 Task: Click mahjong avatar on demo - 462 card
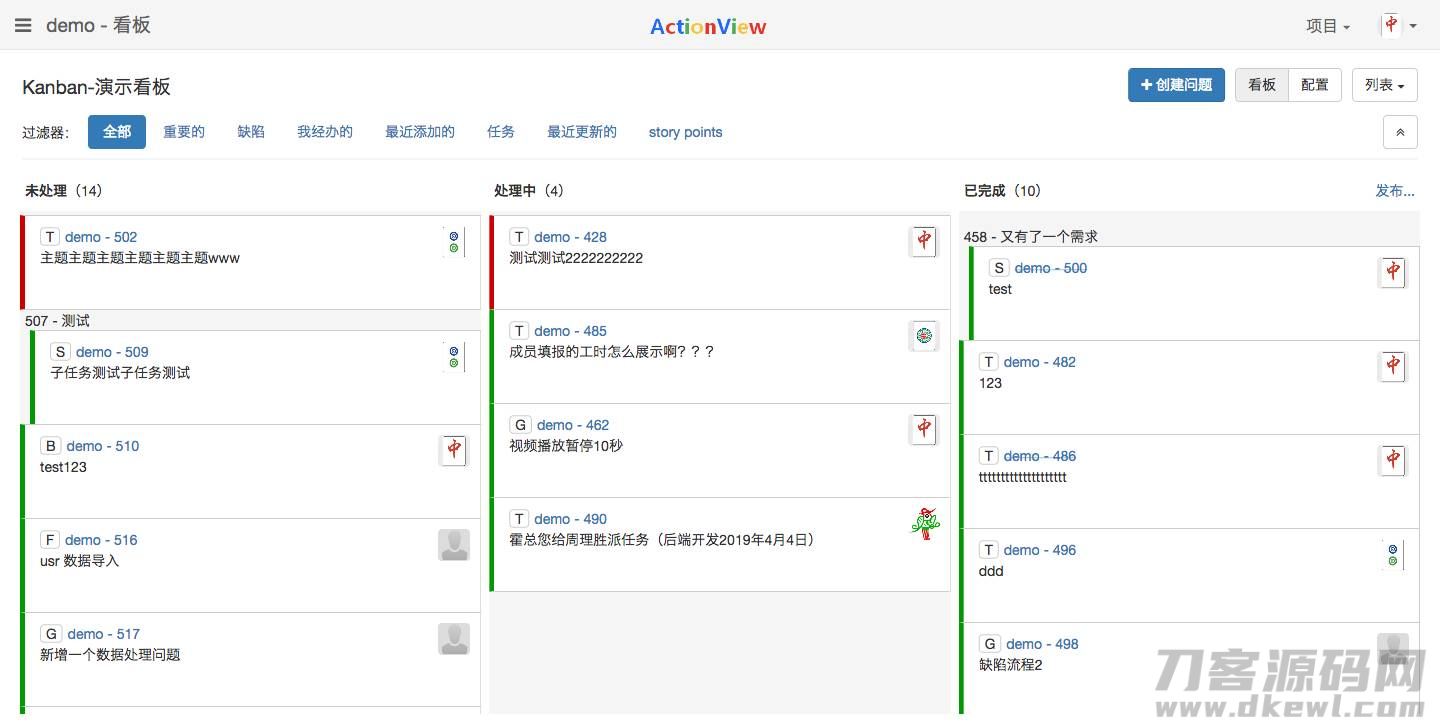924,430
